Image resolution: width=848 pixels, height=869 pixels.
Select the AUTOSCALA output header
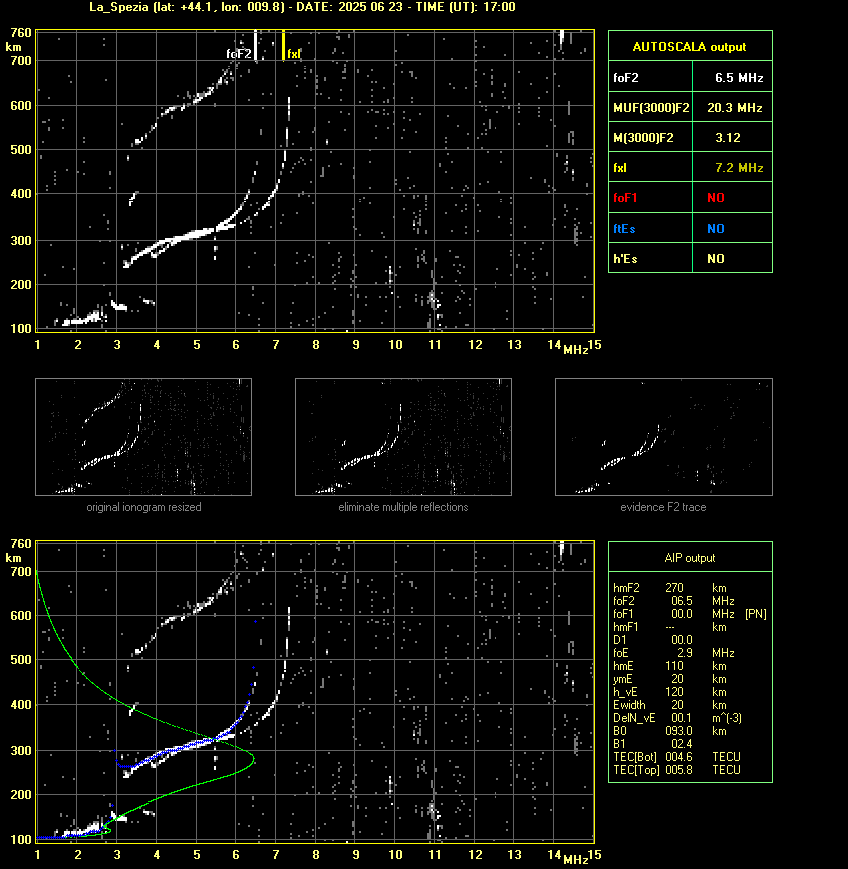click(690, 46)
